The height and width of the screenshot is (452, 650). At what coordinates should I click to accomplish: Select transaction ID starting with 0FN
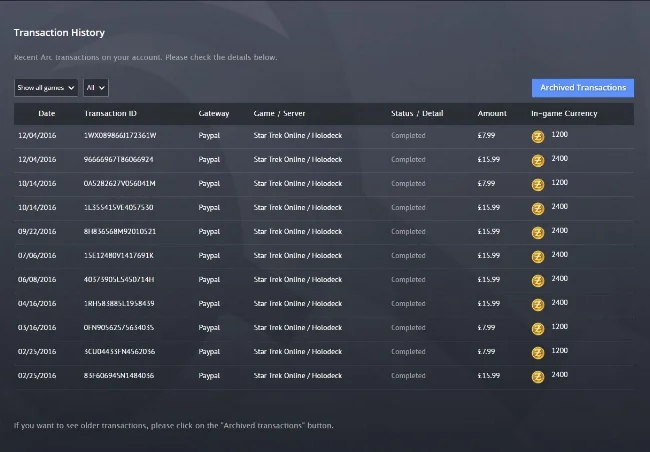pyautogui.click(x=119, y=328)
